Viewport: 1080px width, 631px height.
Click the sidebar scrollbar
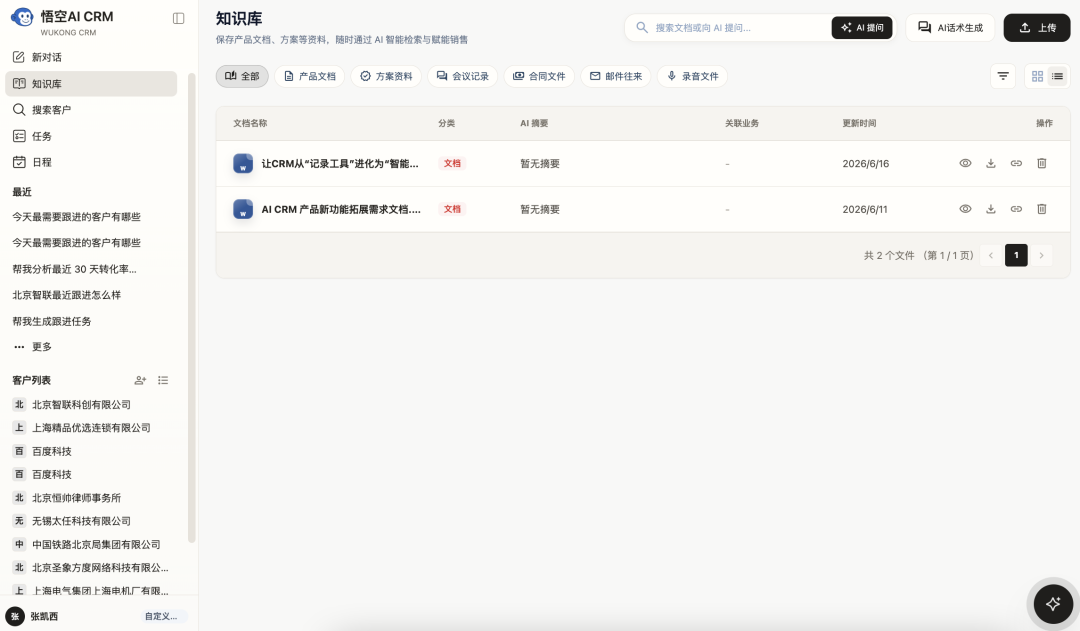click(191, 308)
